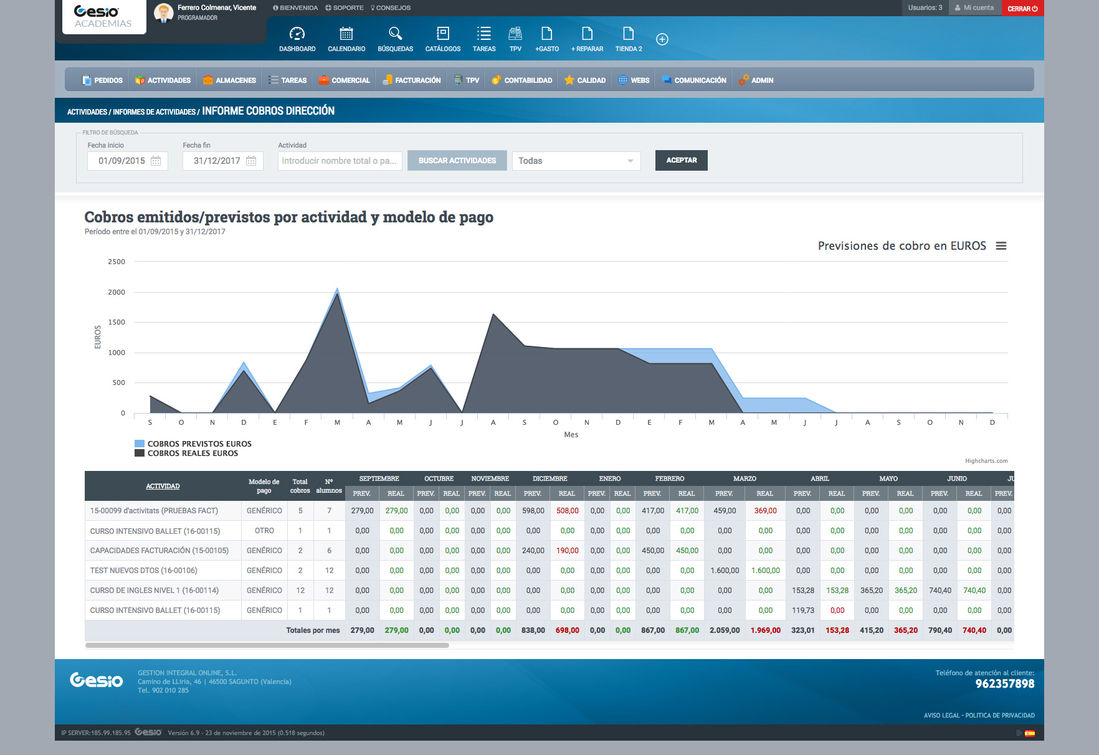Go to Informes de Actividades breadcrumb
Screen dimensions: 1099x755
154,112
